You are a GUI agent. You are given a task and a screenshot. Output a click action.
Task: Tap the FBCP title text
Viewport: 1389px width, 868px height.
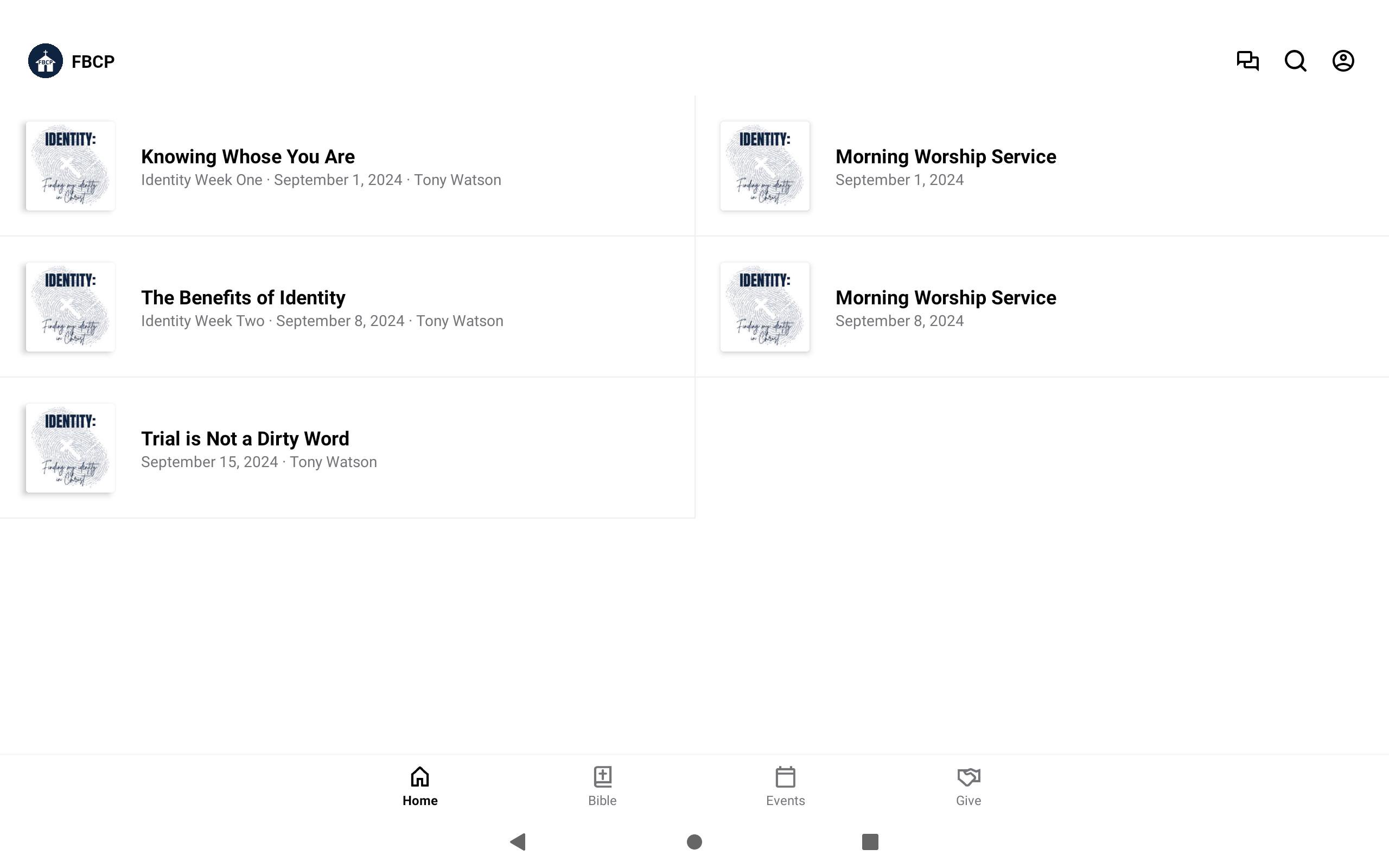(93, 61)
